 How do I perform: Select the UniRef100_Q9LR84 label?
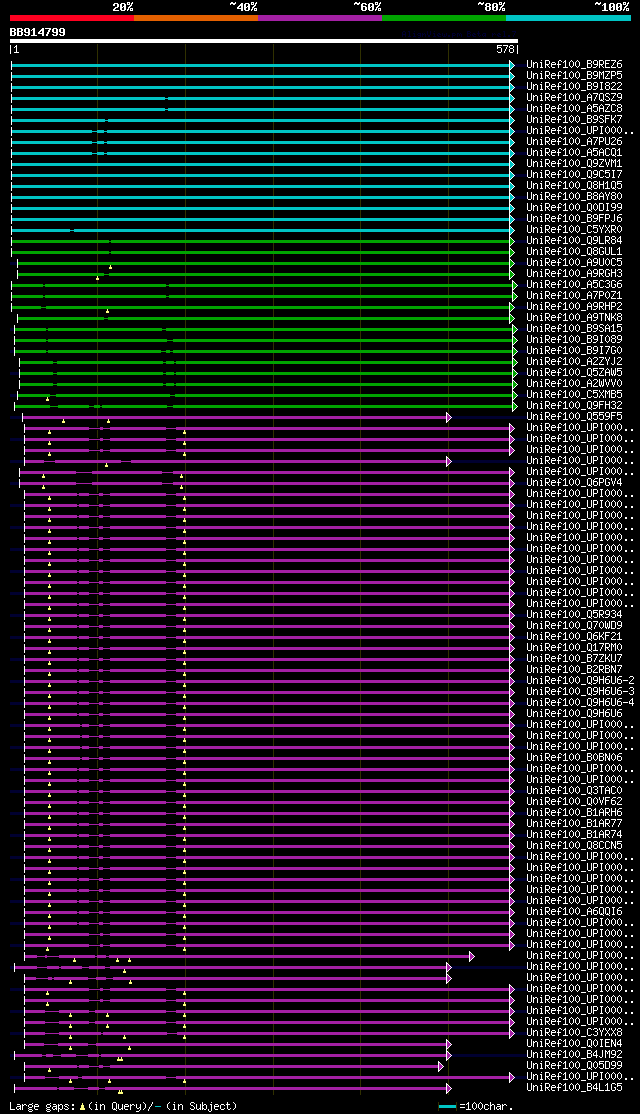pos(575,241)
